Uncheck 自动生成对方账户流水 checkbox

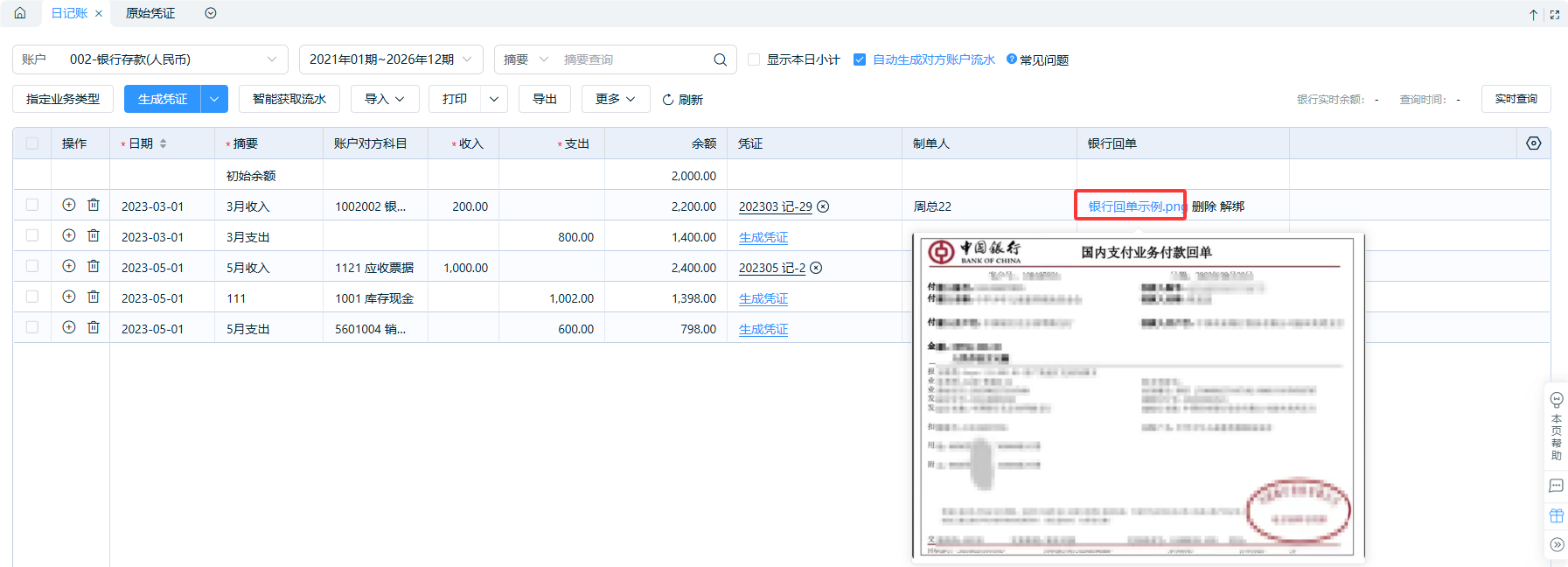click(x=860, y=59)
